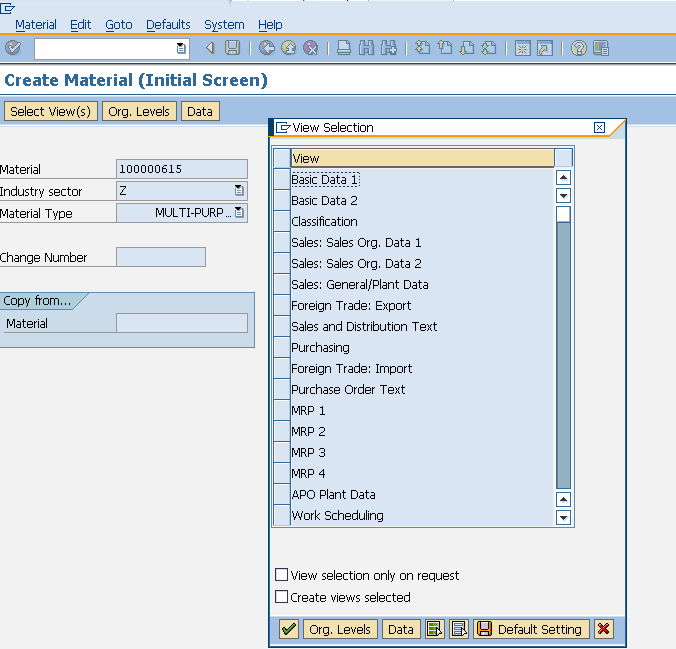The image size is (676, 649).
Task: Select the MRP 1 row selector
Action: tap(282, 410)
